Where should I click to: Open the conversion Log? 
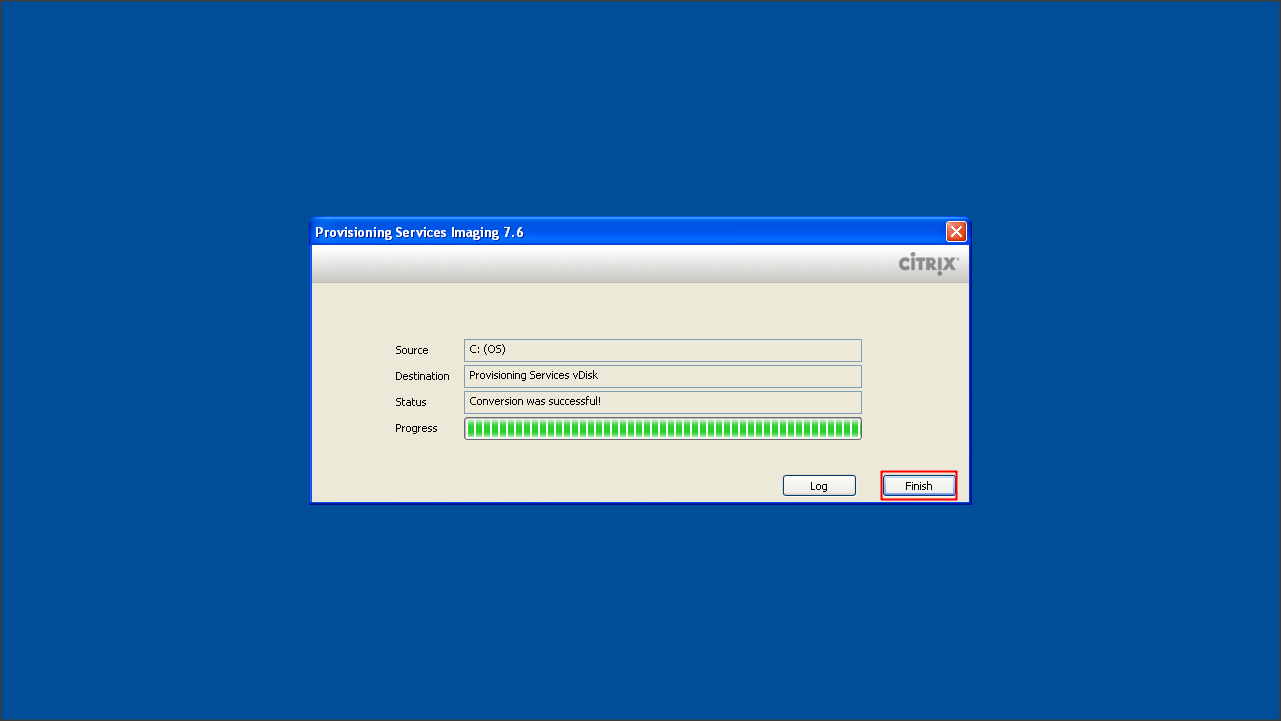coord(819,486)
